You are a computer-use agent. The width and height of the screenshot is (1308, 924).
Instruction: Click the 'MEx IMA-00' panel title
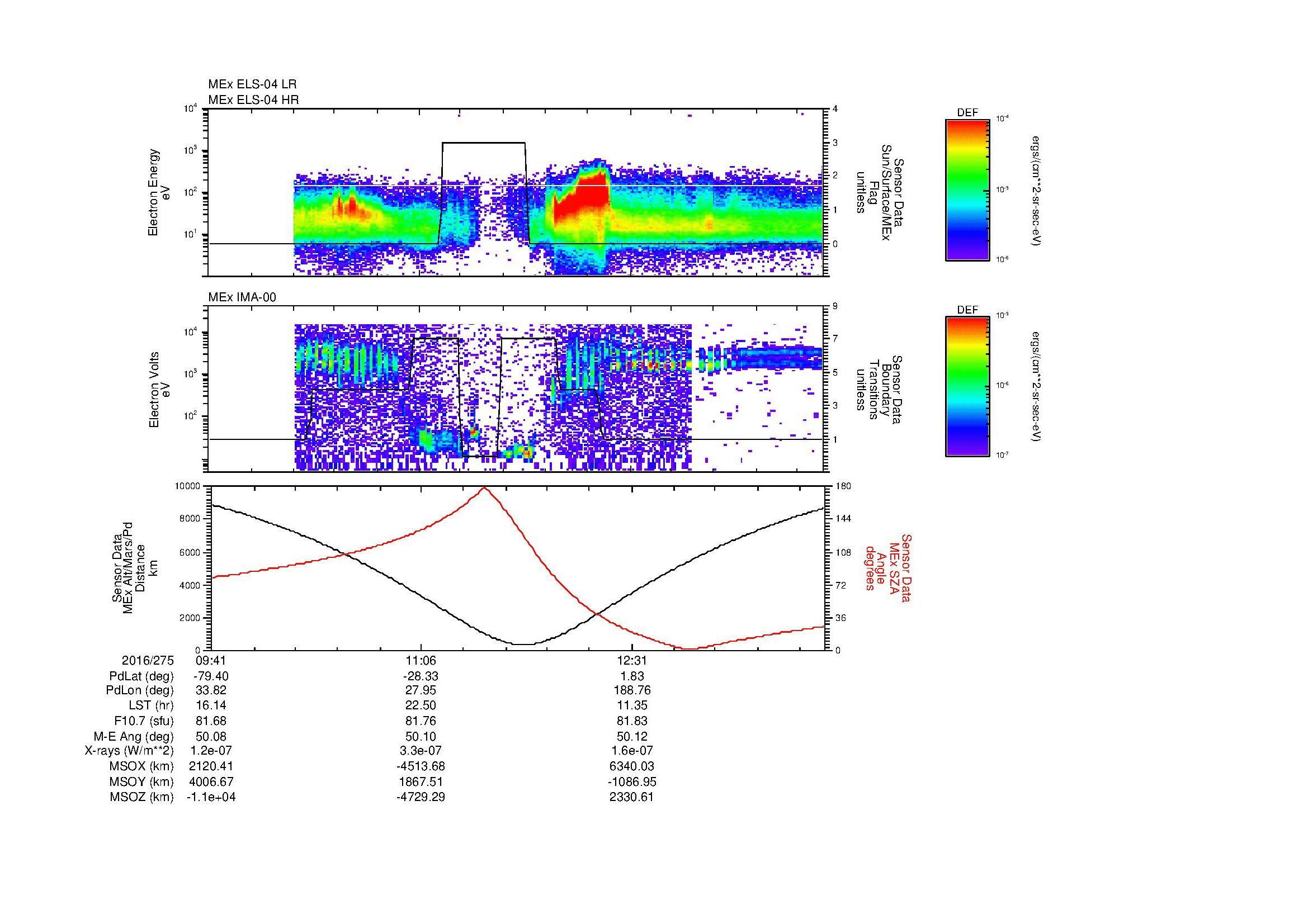tap(242, 297)
